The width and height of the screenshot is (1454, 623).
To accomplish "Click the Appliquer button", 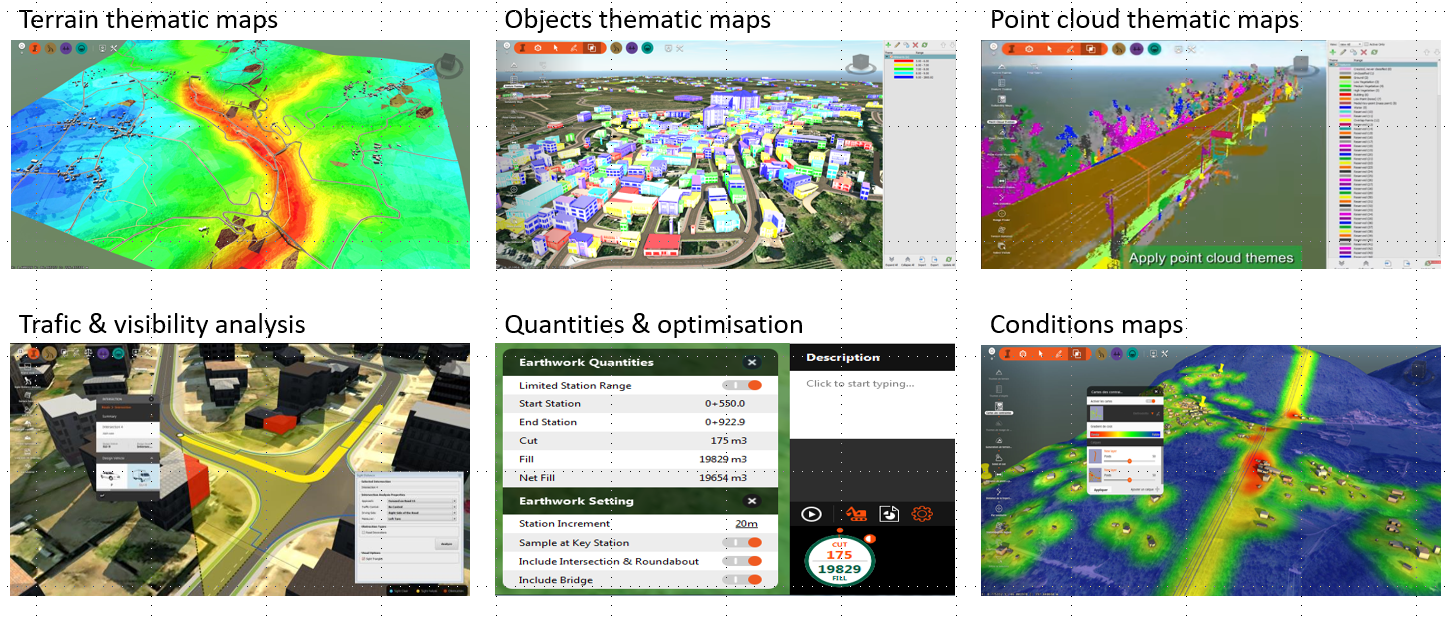I will (x=1100, y=489).
